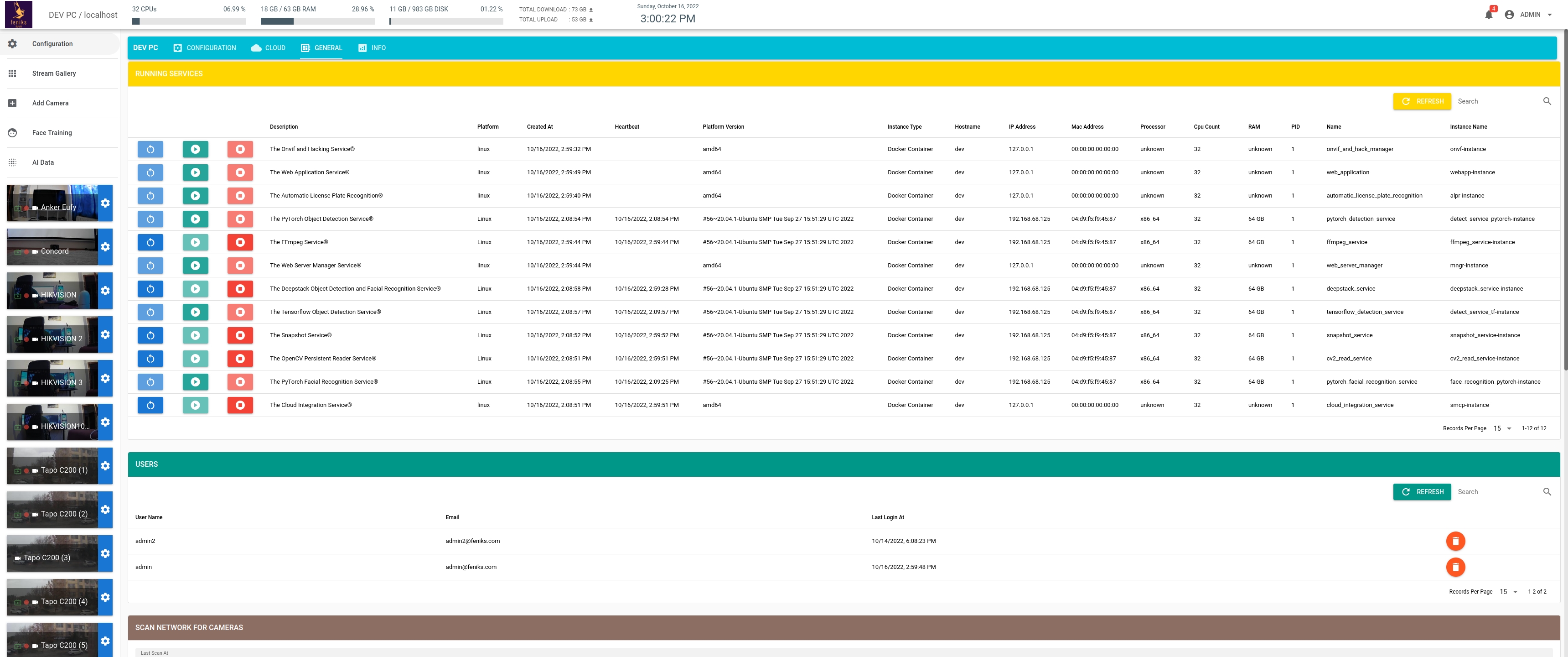Stop the Cloud Integration Service

(240, 406)
